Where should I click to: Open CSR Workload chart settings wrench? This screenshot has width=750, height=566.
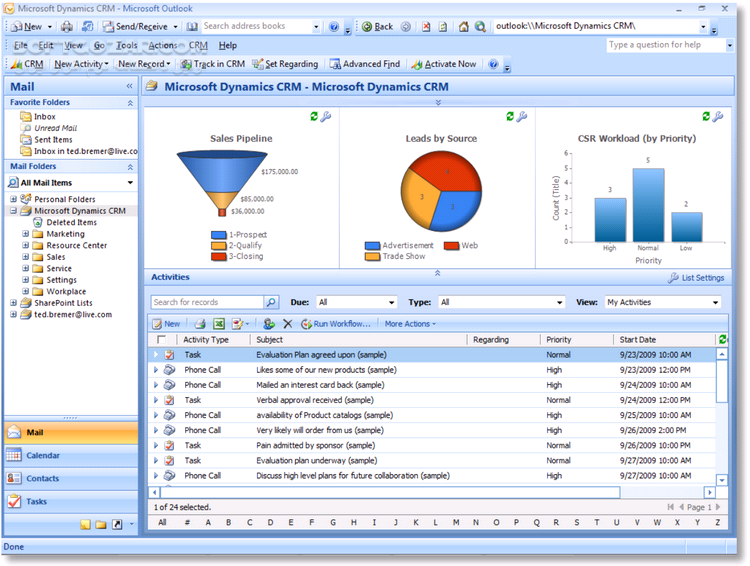pyautogui.click(x=718, y=116)
